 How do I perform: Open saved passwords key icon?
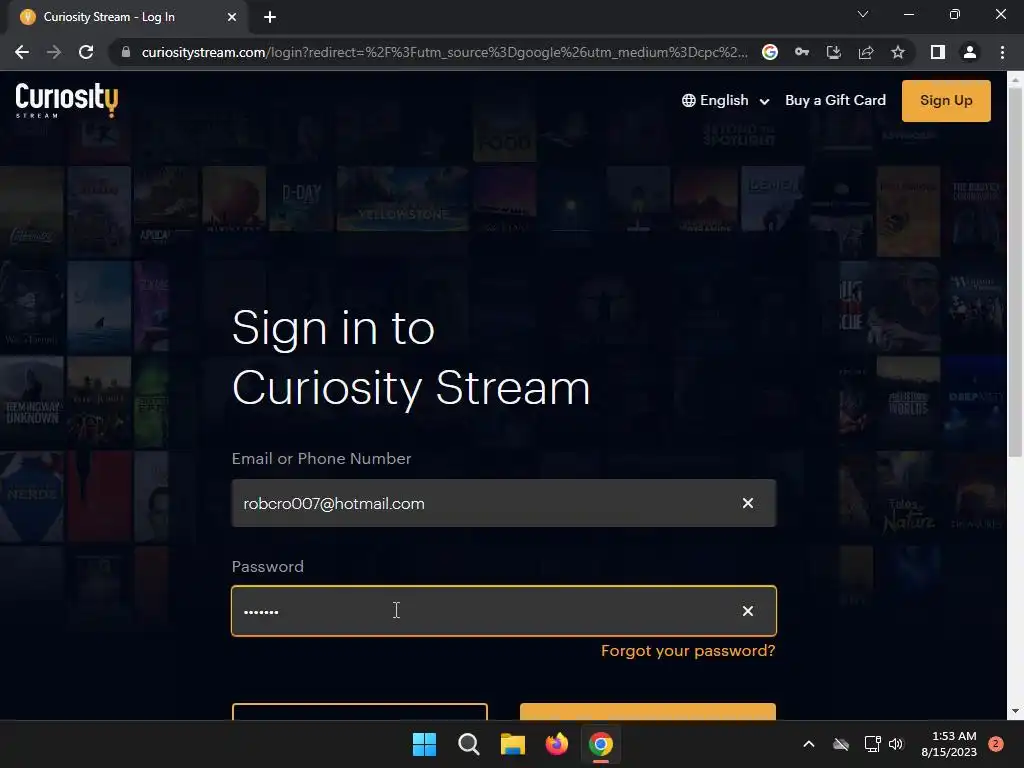(802, 52)
